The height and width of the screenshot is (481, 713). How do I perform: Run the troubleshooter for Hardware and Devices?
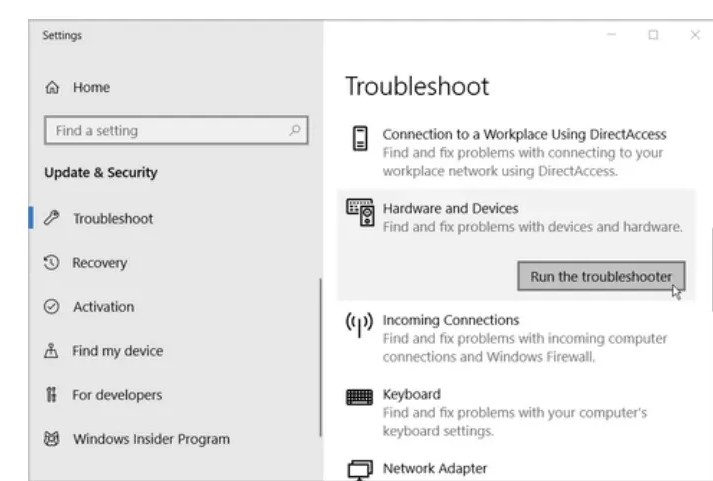point(601,276)
